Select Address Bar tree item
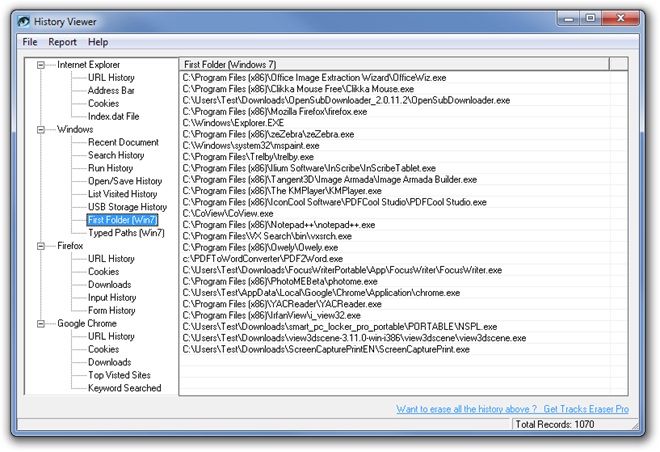 tap(111, 90)
